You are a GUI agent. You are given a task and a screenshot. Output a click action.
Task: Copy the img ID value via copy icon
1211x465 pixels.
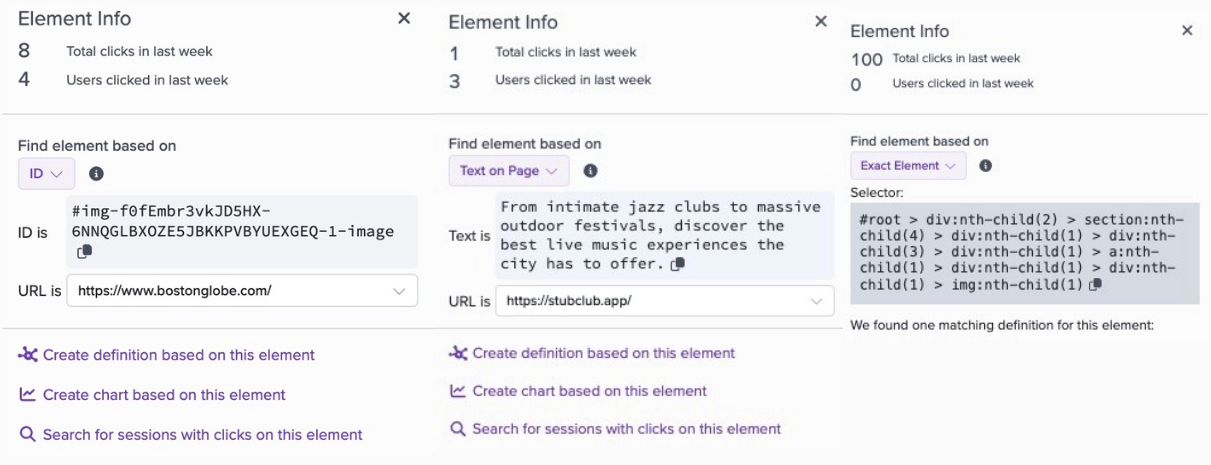[x=85, y=252]
